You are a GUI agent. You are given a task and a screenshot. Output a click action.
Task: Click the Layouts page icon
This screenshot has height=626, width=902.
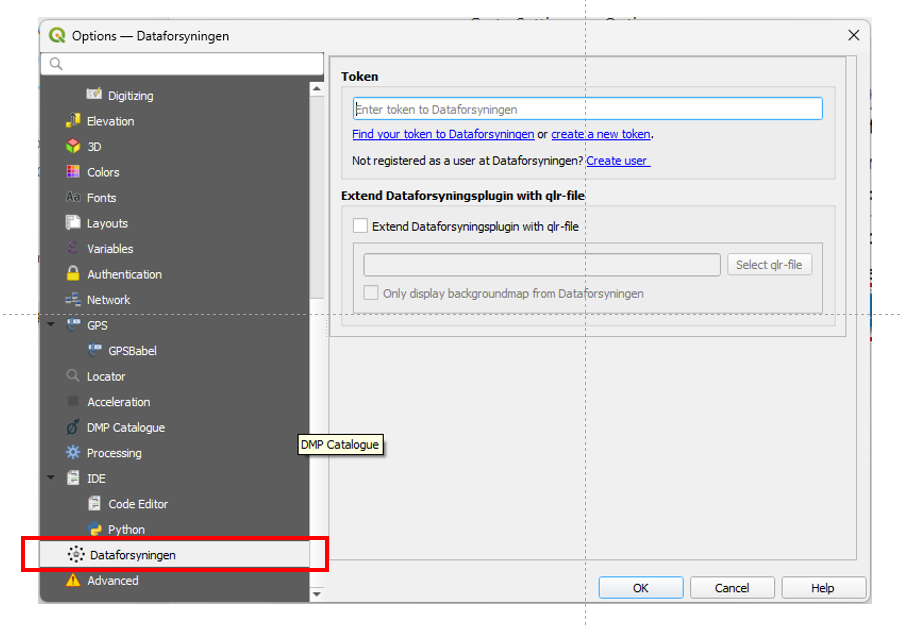click(x=73, y=223)
